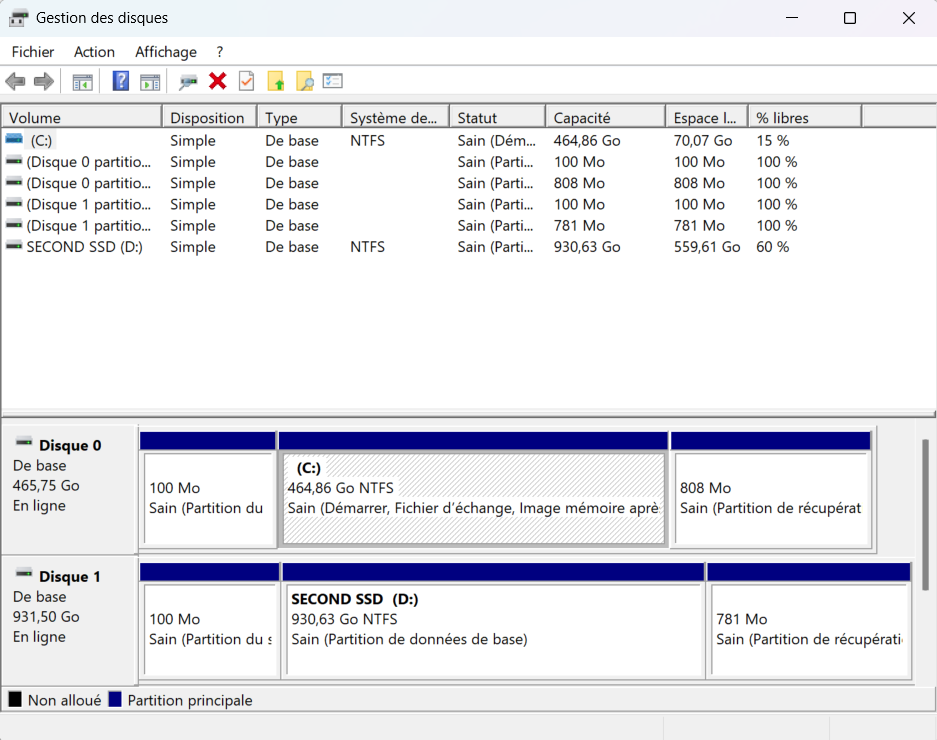Open the Affichage menu

[166, 52]
